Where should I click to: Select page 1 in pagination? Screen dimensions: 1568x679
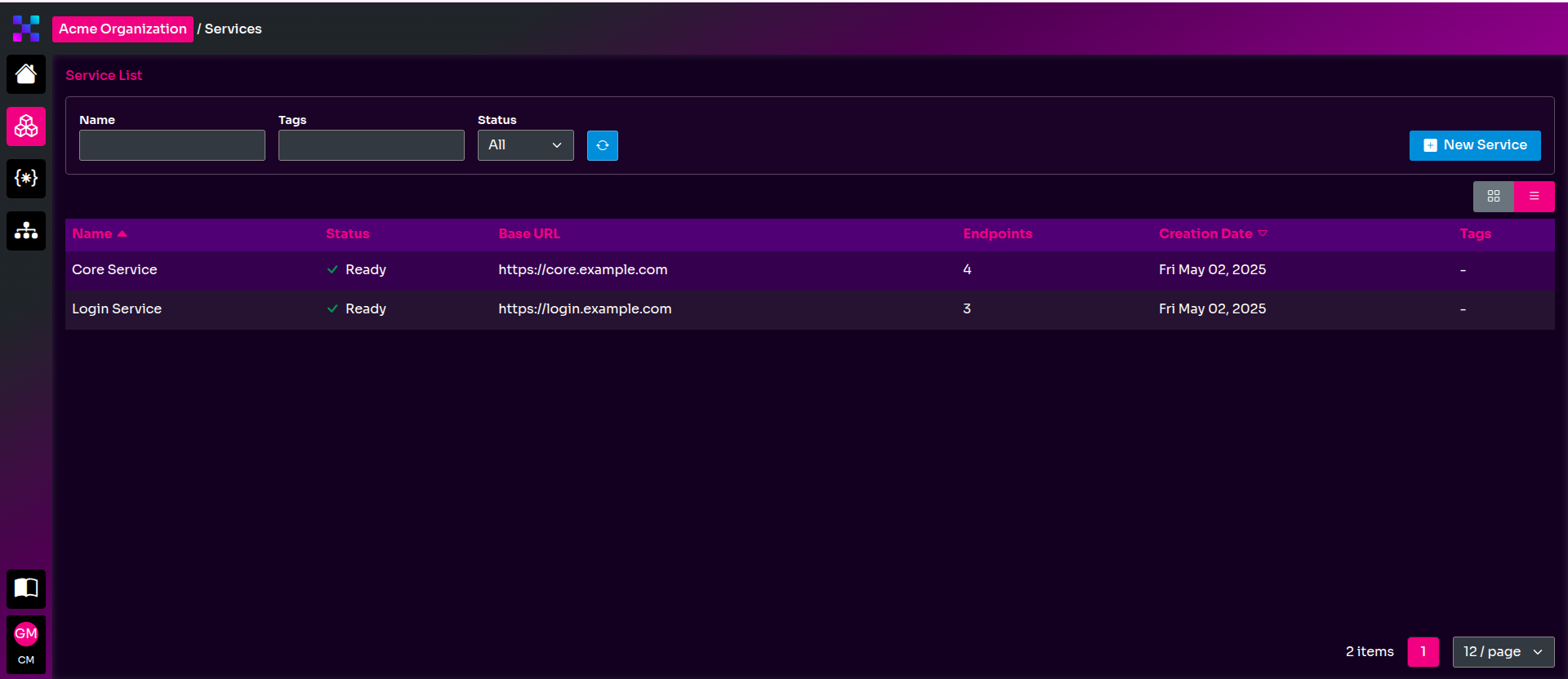click(x=1423, y=652)
